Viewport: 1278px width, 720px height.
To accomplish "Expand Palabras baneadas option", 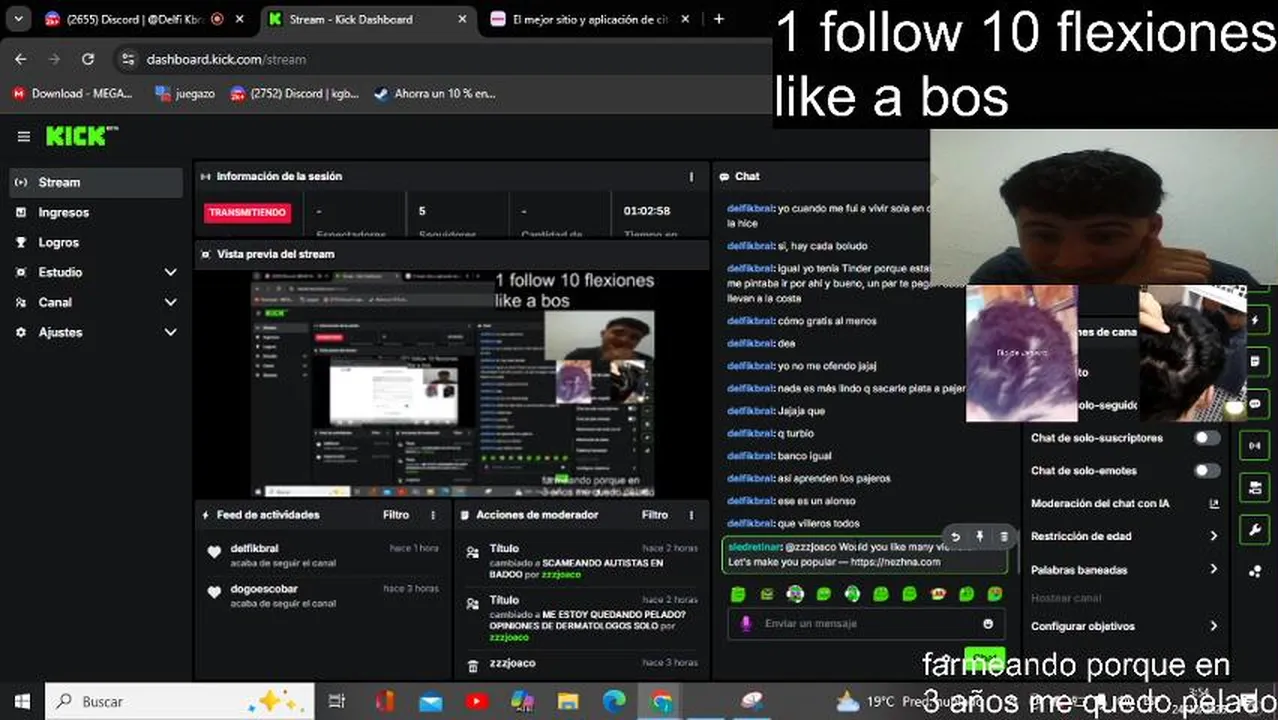I will point(1125,569).
